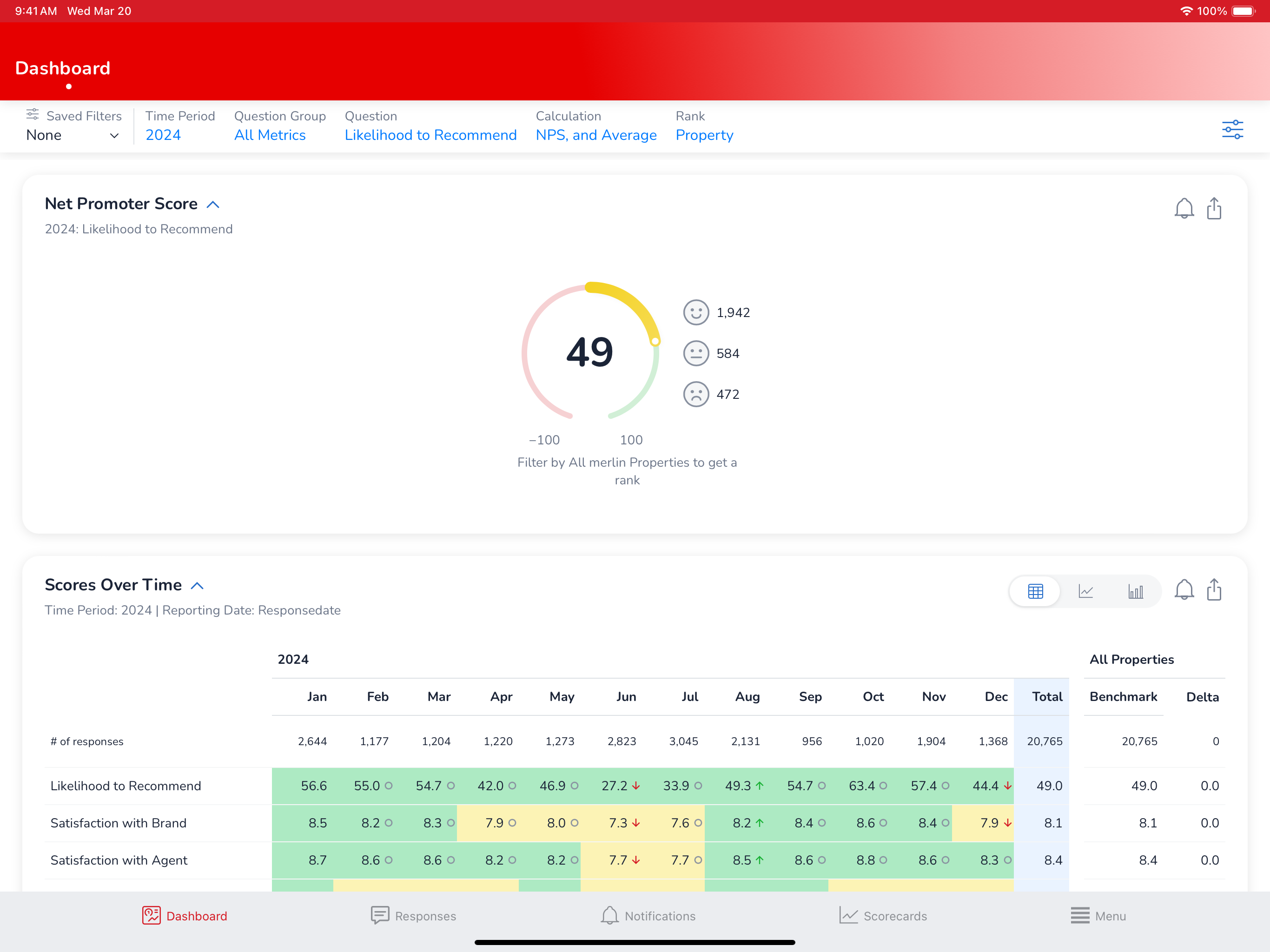Switch Scores Over Time to line chart
Screen dimensions: 1270x952
[1085, 591]
